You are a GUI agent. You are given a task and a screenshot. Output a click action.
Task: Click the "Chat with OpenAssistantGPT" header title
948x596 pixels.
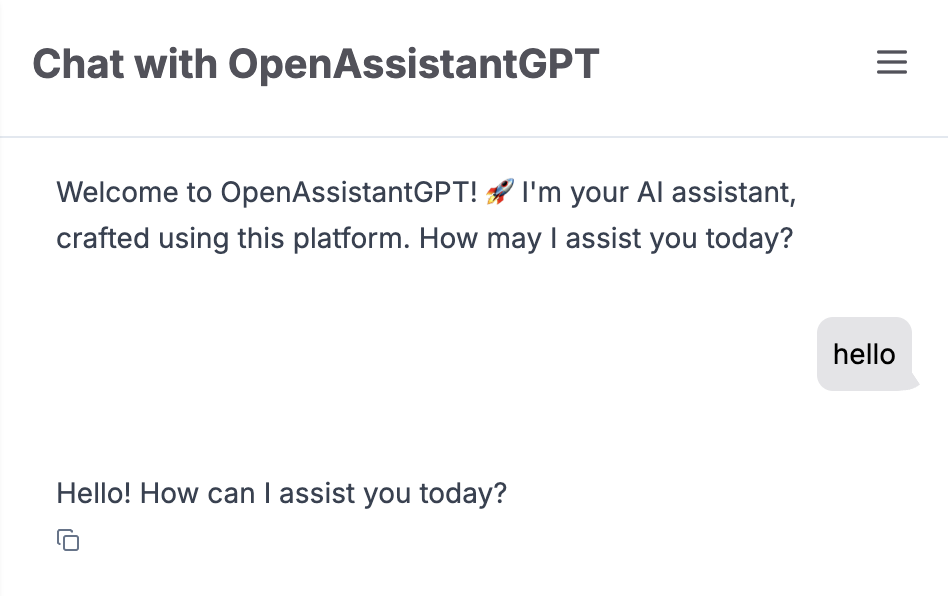316,64
